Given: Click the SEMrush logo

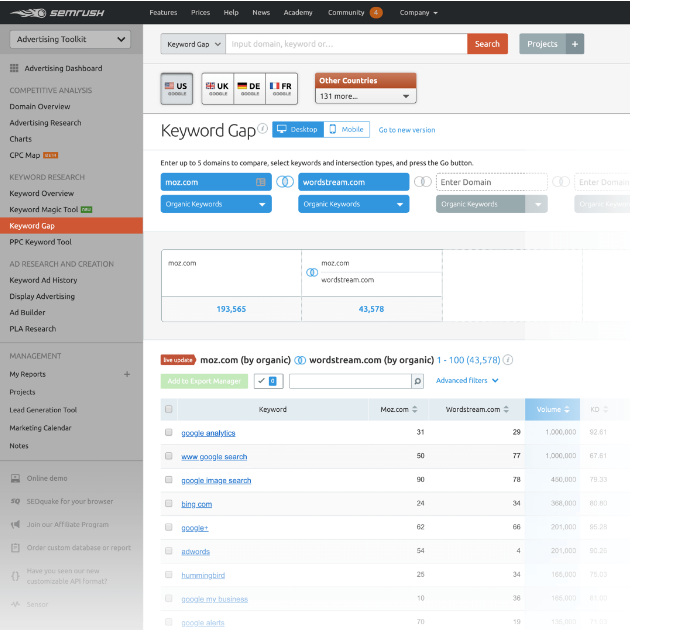Looking at the screenshot, I should point(57,13).
